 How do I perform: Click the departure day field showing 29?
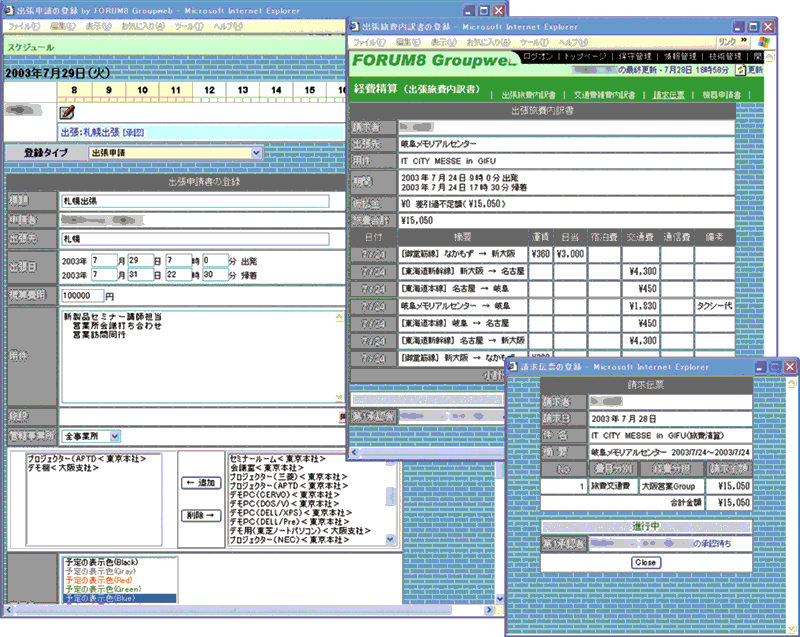[140, 260]
